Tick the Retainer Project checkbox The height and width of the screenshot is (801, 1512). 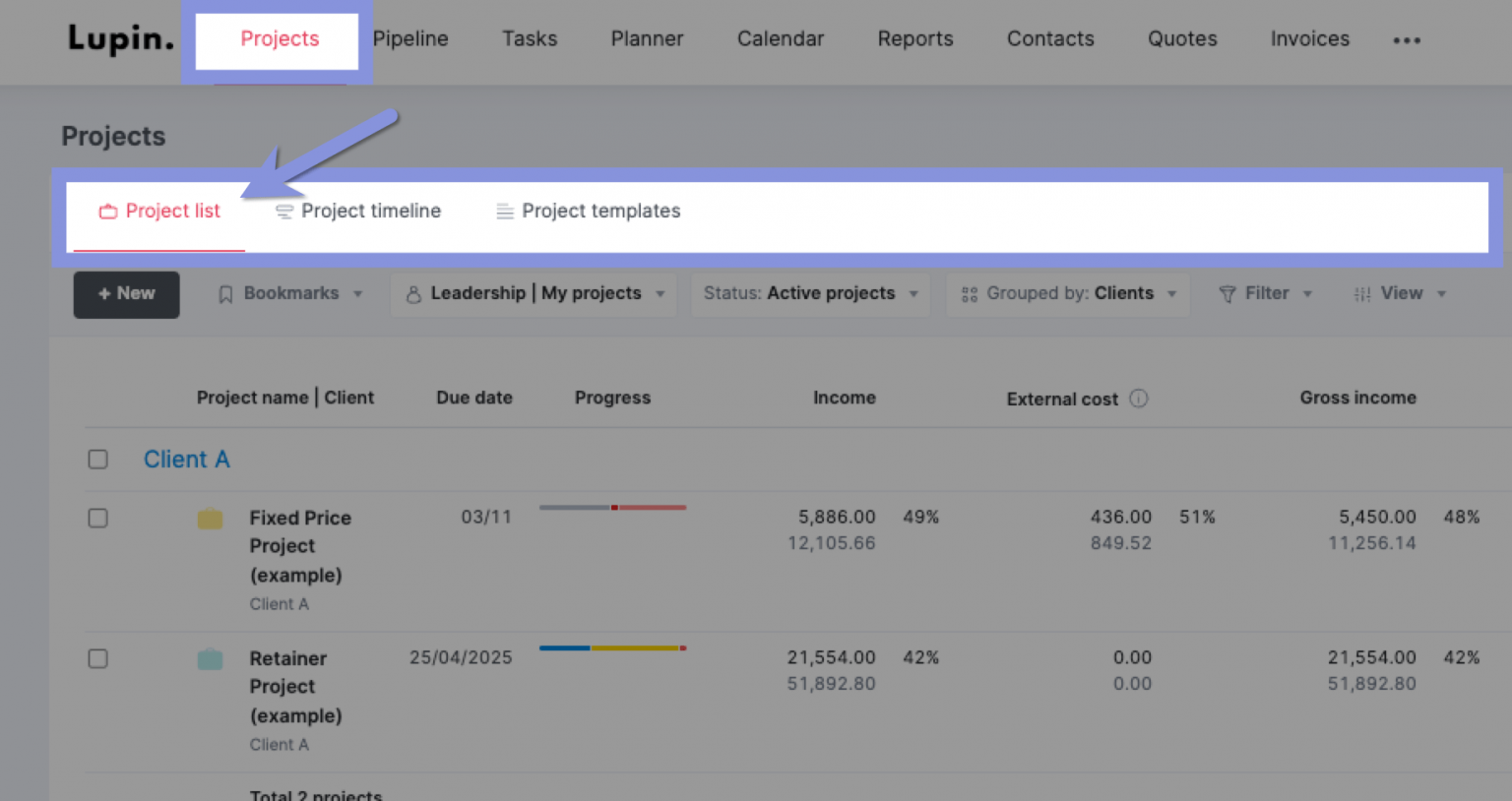[97, 658]
